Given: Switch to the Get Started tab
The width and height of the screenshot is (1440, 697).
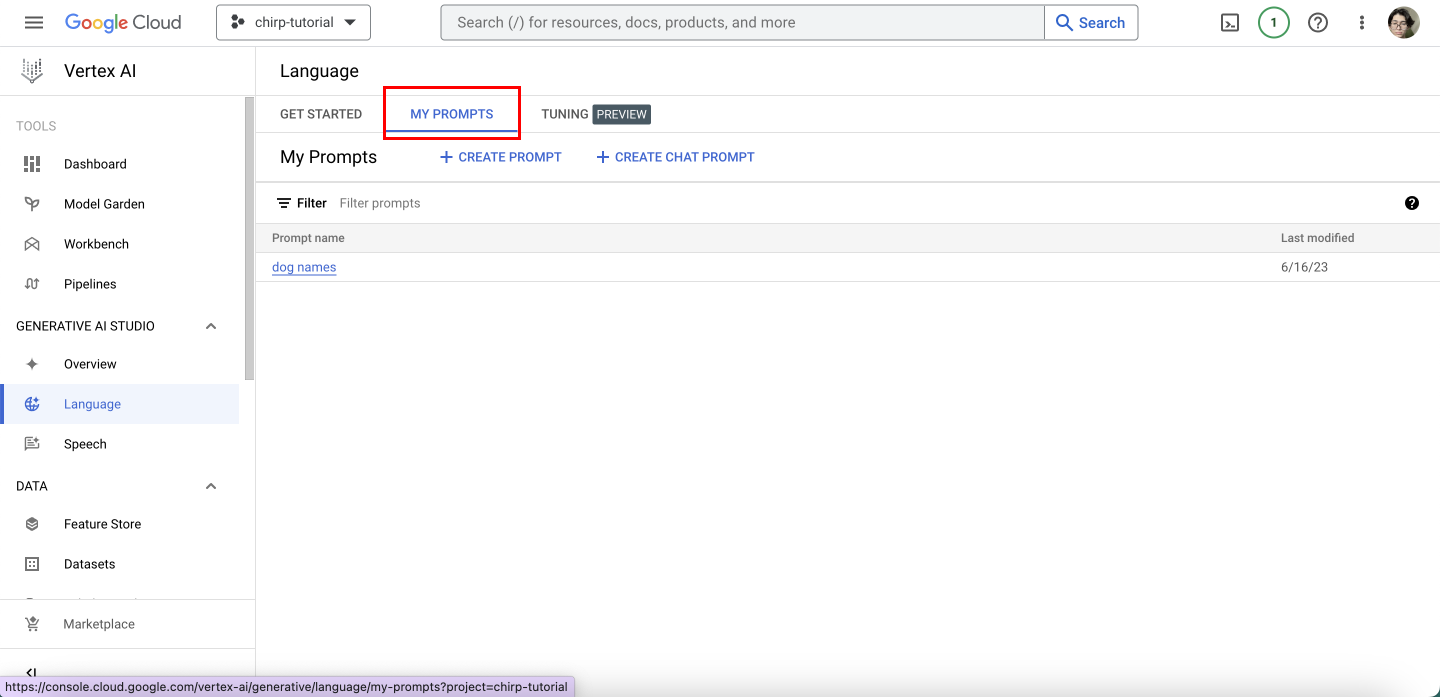Looking at the screenshot, I should [321, 114].
